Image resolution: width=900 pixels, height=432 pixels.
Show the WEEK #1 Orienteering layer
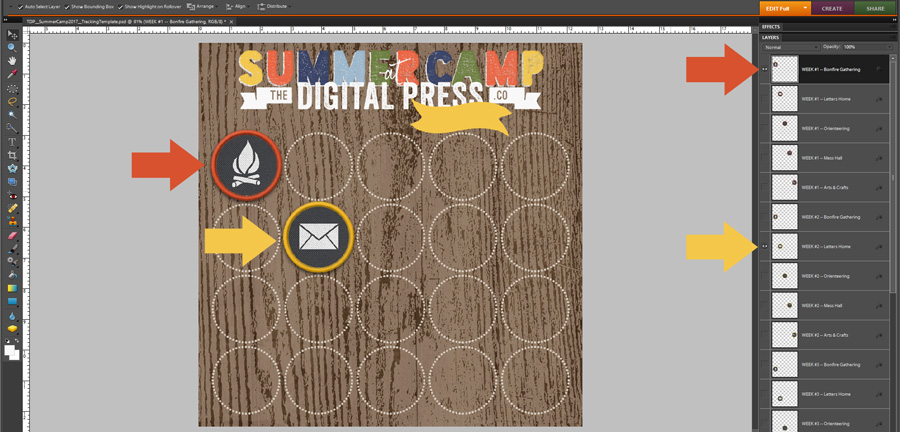(764, 129)
